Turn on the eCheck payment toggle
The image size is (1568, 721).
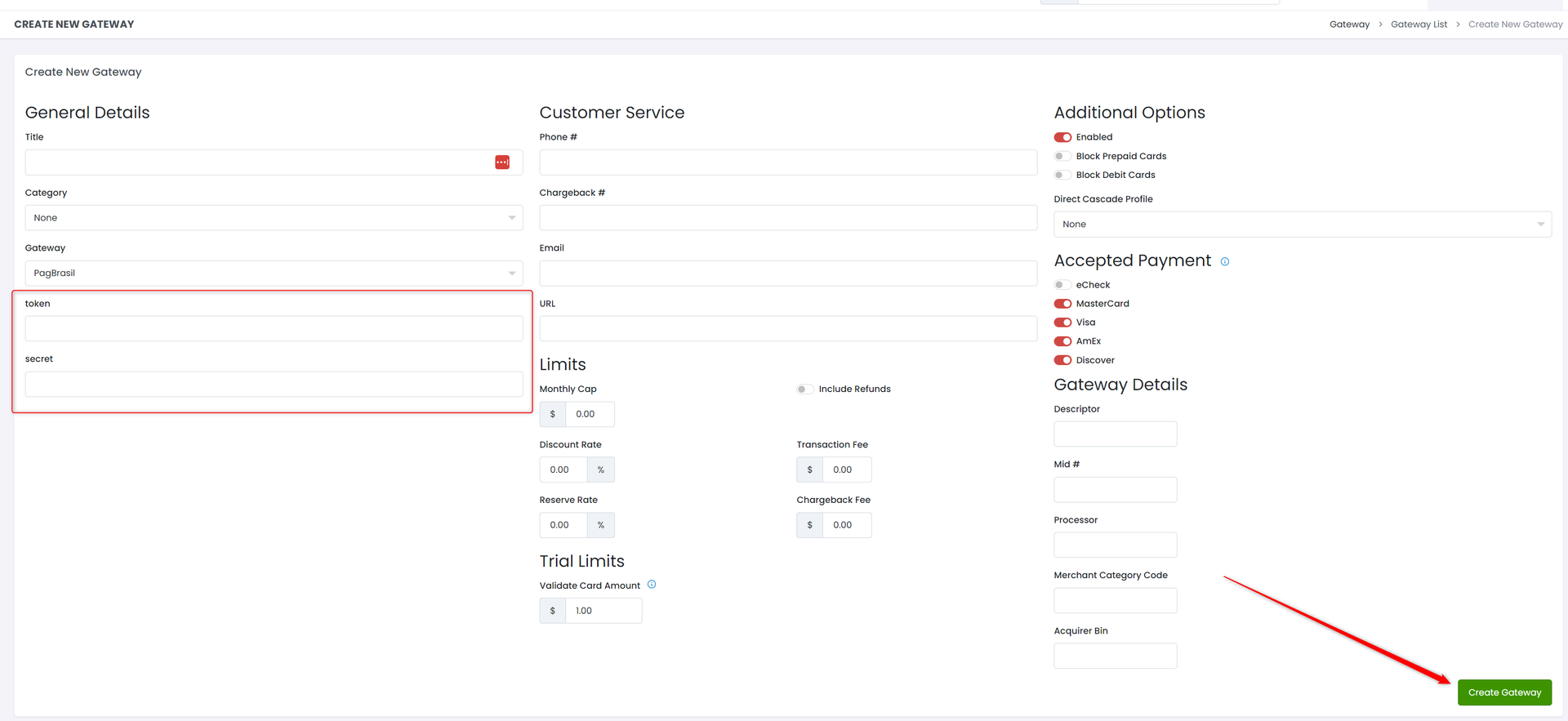point(1062,285)
